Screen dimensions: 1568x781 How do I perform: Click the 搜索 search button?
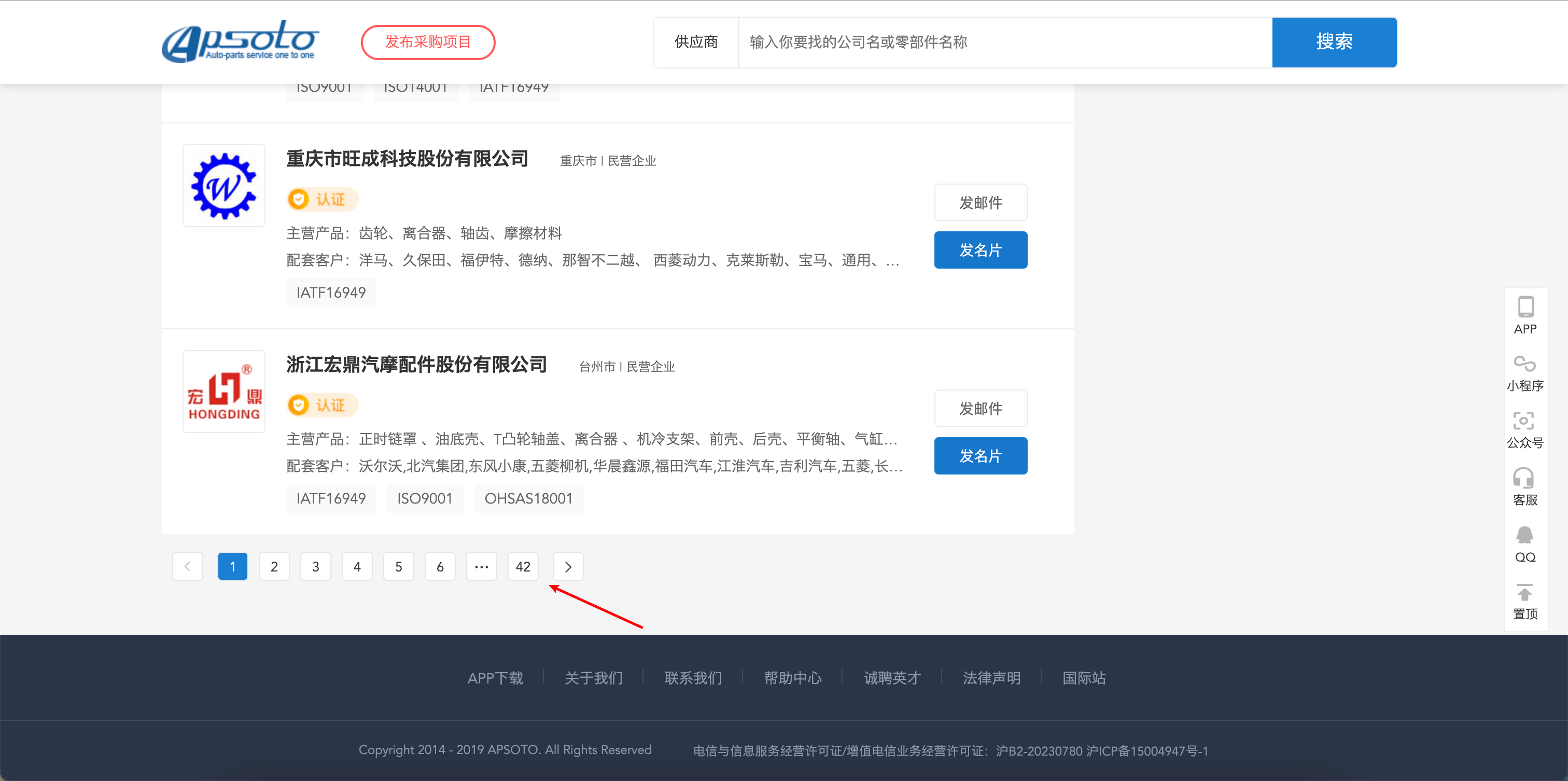1334,42
